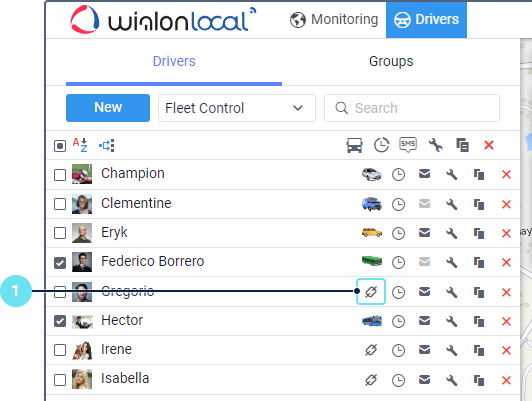Viewport: 532px width, 401px height.
Task: Copy driver Hector using the copy icon
Action: (x=479, y=321)
